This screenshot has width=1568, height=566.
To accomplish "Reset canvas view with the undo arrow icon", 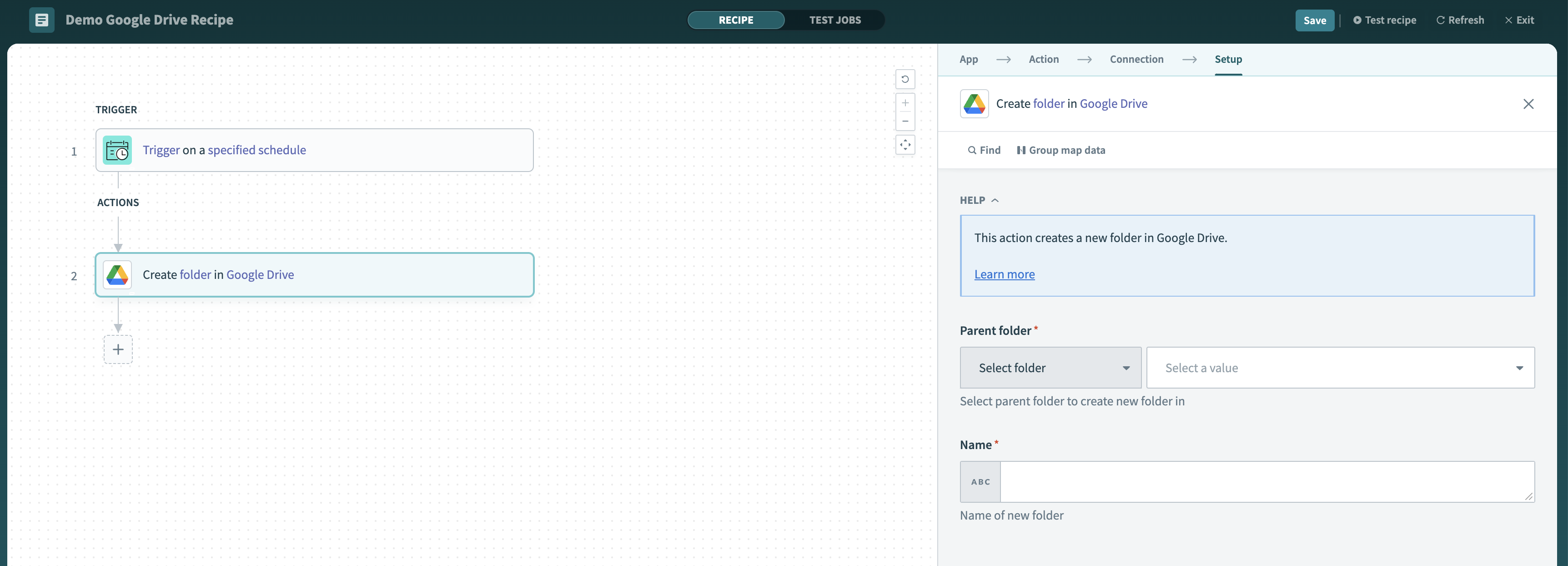I will pos(905,79).
